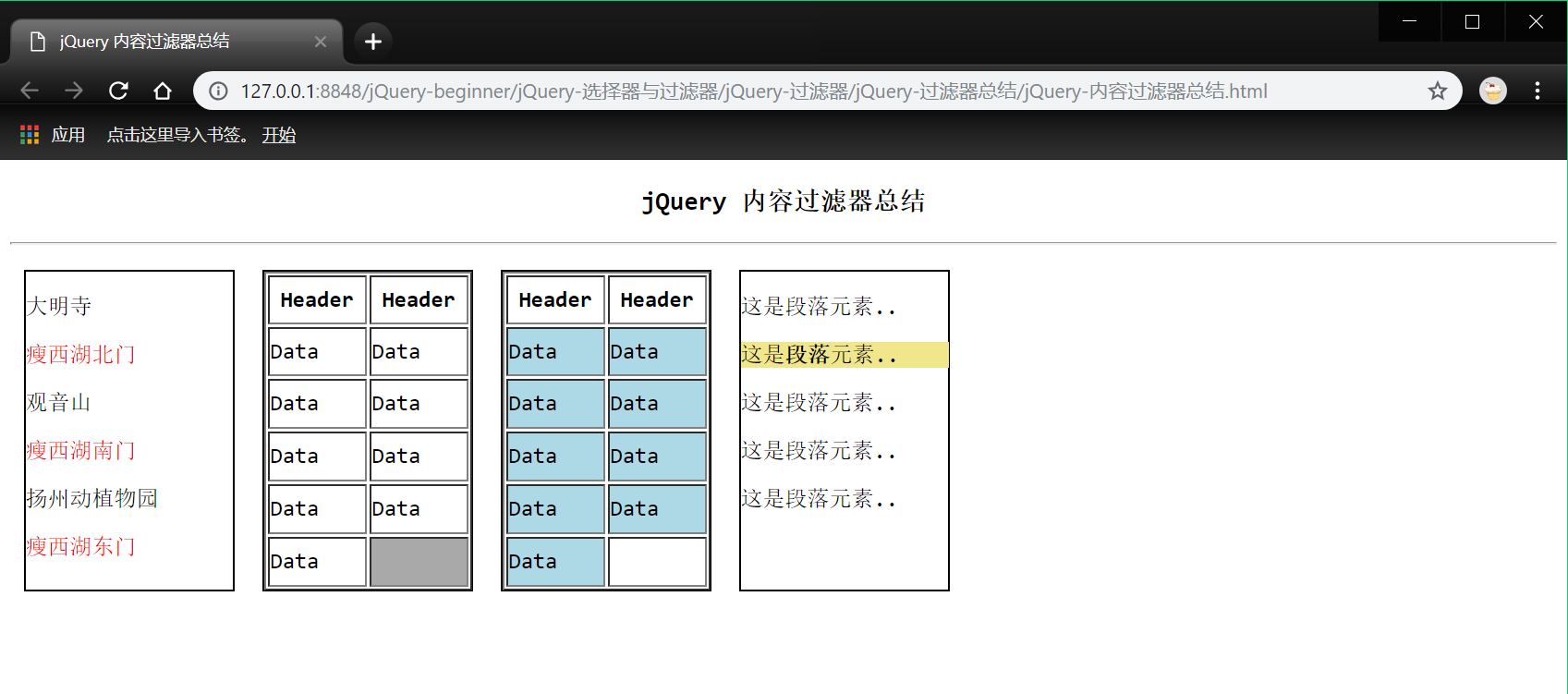Open the 应用 apps shortcut
The width and height of the screenshot is (1568, 694).
[54, 135]
